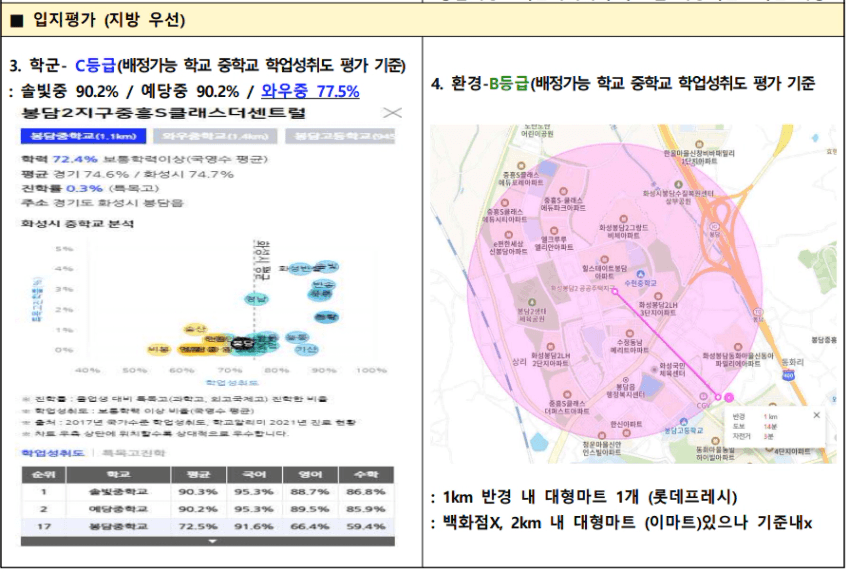Click the 비봉 bubble in the chart
Screen dimensions: 849x573
(x=159, y=349)
